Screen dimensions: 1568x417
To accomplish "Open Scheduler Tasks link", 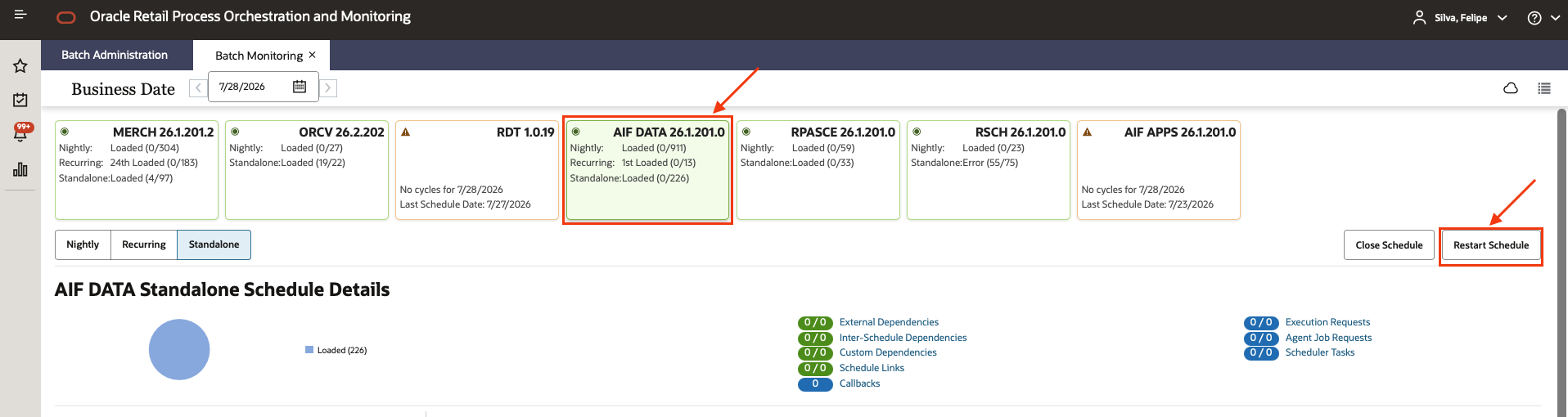I will pyautogui.click(x=1320, y=352).
